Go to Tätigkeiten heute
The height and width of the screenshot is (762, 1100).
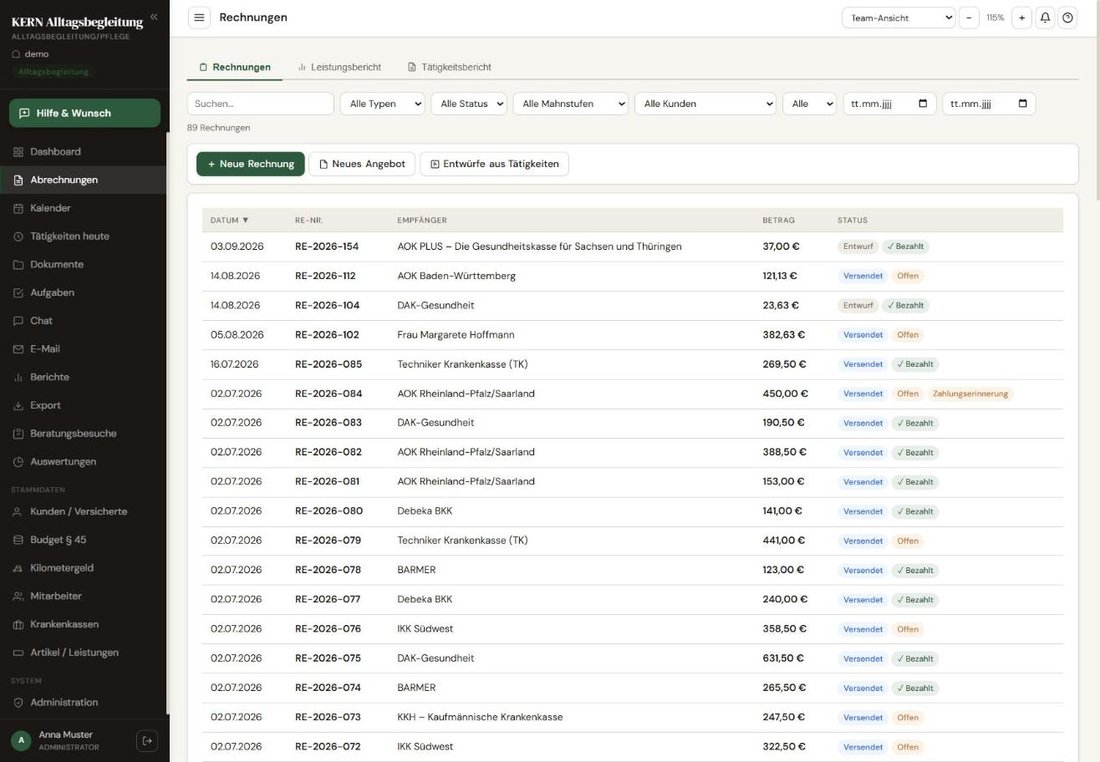pos(83,236)
